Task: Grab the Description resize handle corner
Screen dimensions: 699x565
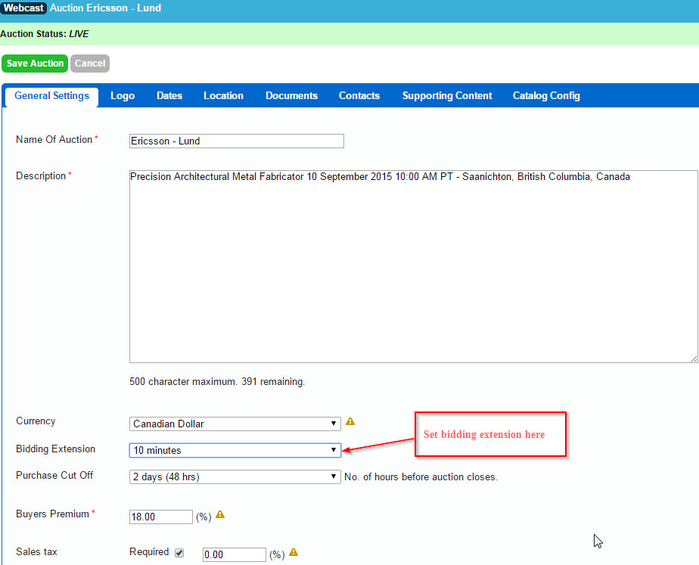Action: [694, 359]
